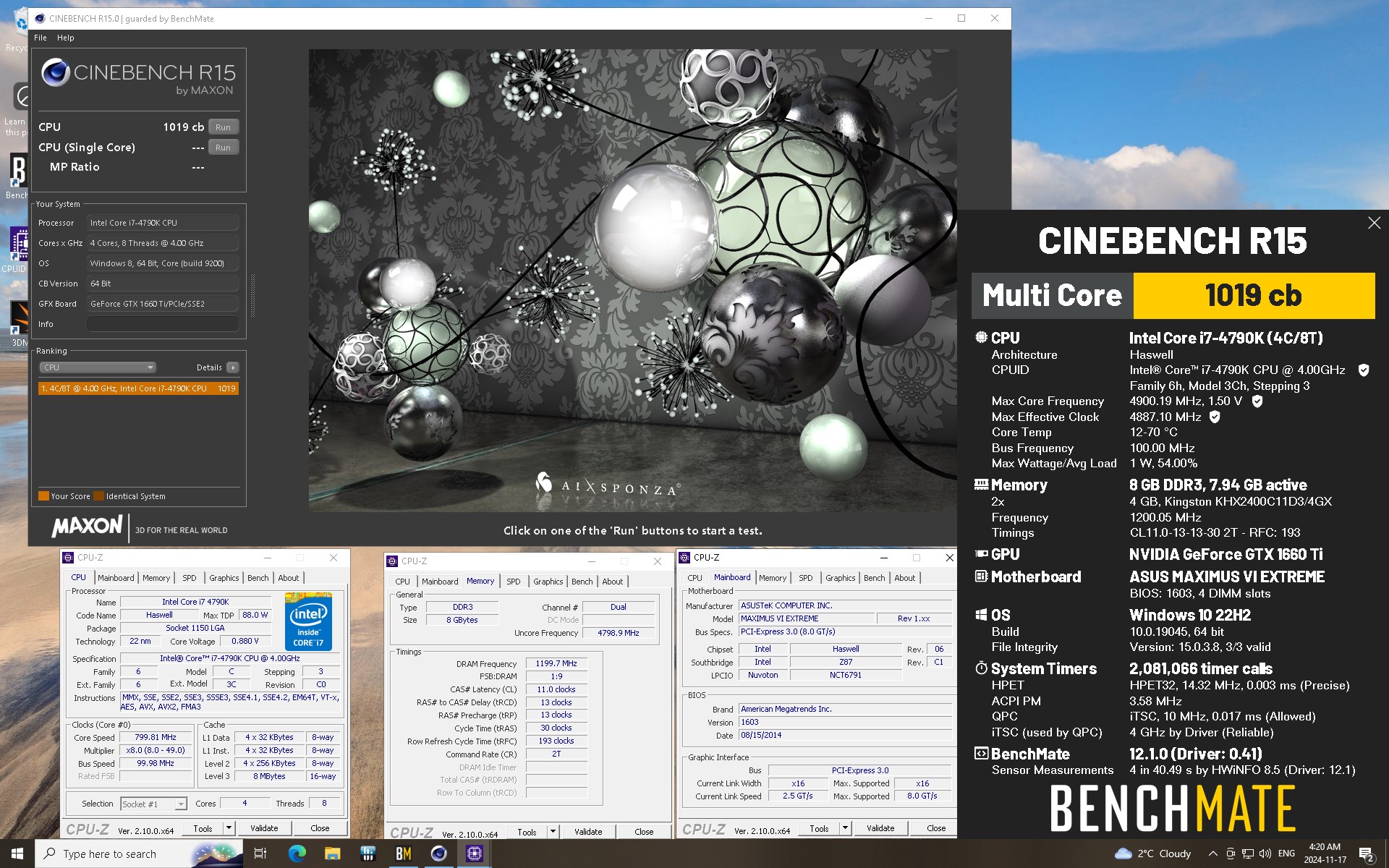Screen dimensions: 1389x868
Task: Run the CPU Single Core test
Action: [x=223, y=148]
